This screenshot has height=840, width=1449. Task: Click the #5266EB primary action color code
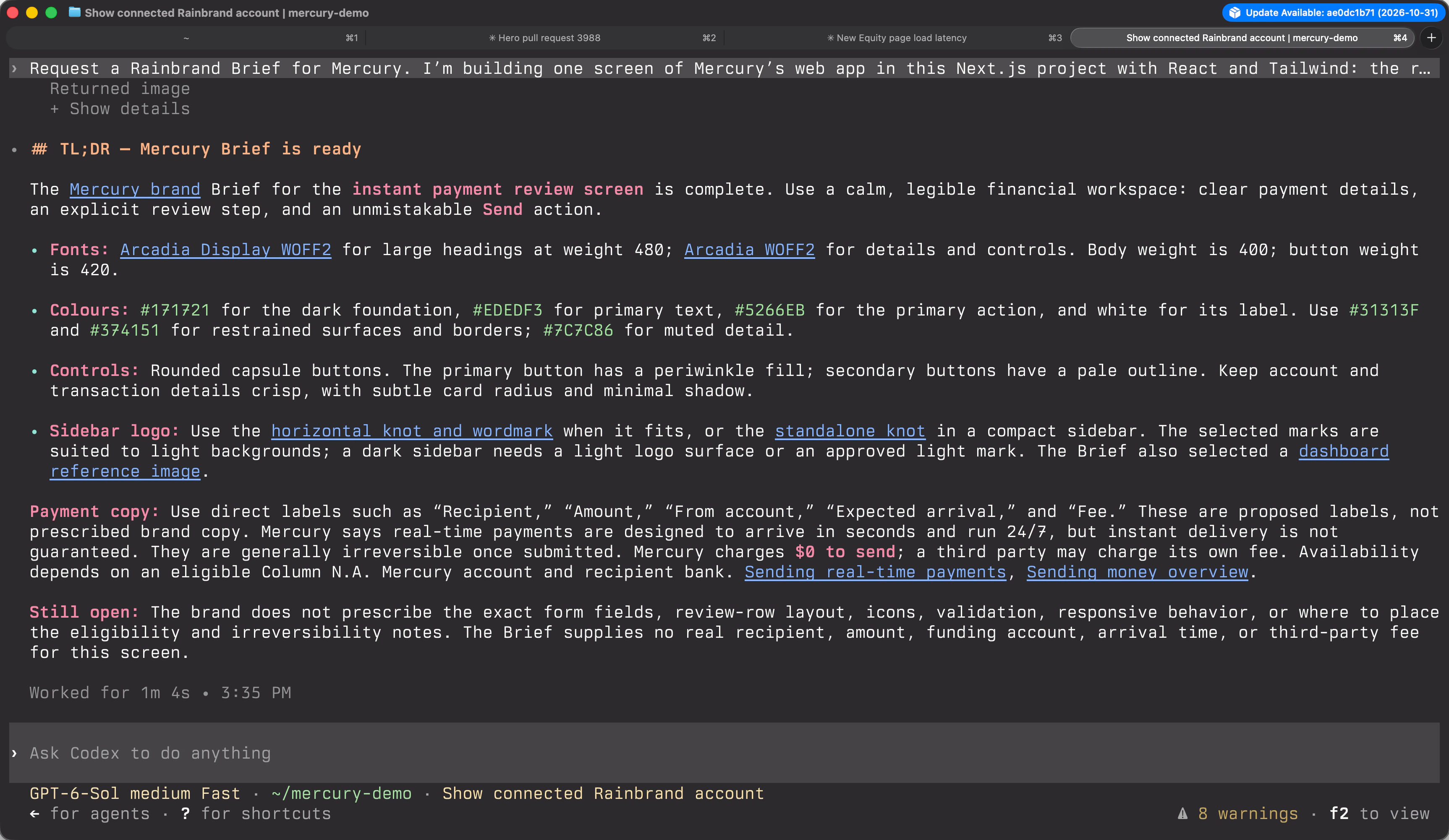point(769,310)
